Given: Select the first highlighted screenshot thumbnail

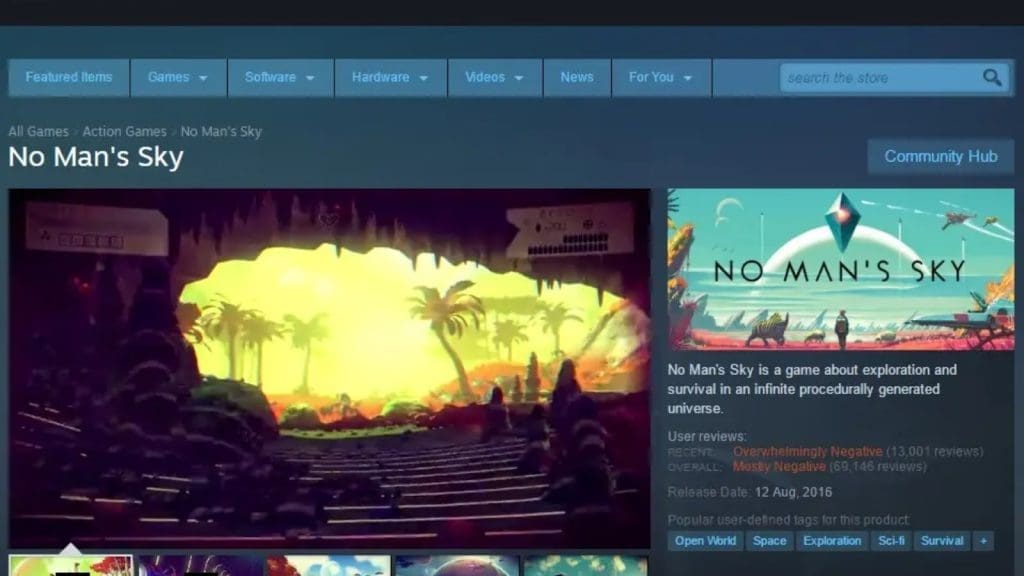Looking at the screenshot, I should [71, 566].
